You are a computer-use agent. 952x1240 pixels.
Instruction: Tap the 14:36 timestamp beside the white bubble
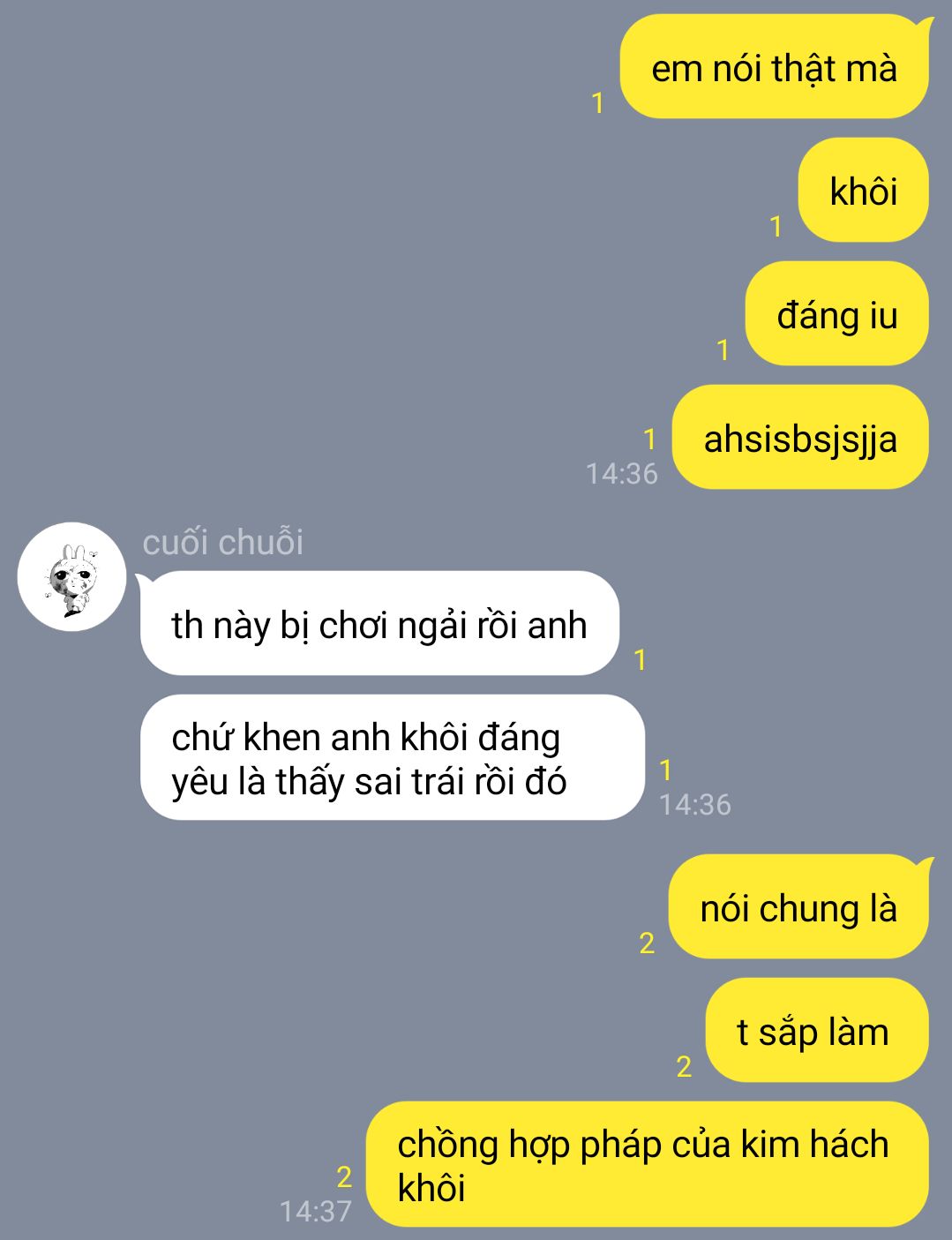pyautogui.click(x=695, y=805)
